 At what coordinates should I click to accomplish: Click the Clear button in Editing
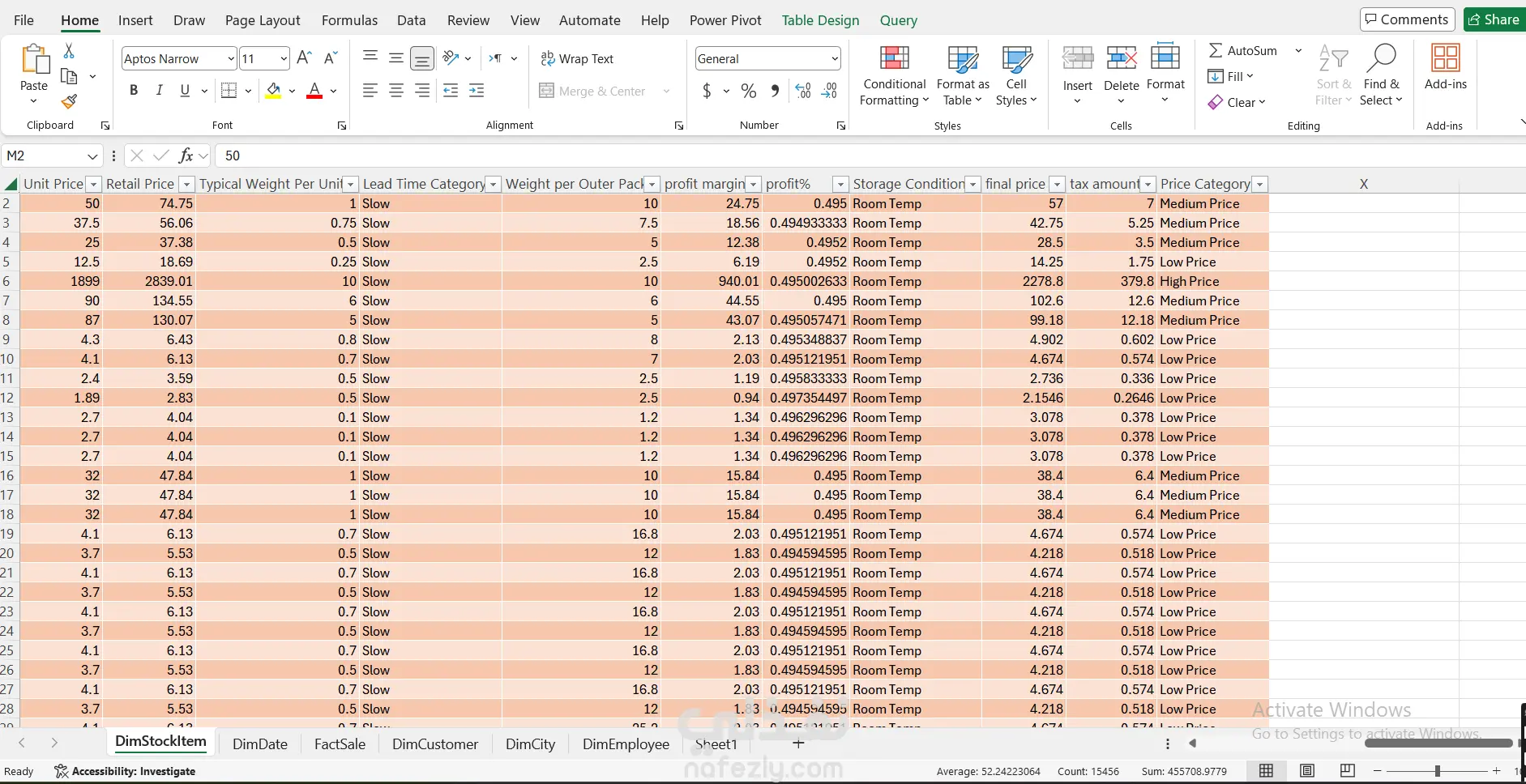1236,102
